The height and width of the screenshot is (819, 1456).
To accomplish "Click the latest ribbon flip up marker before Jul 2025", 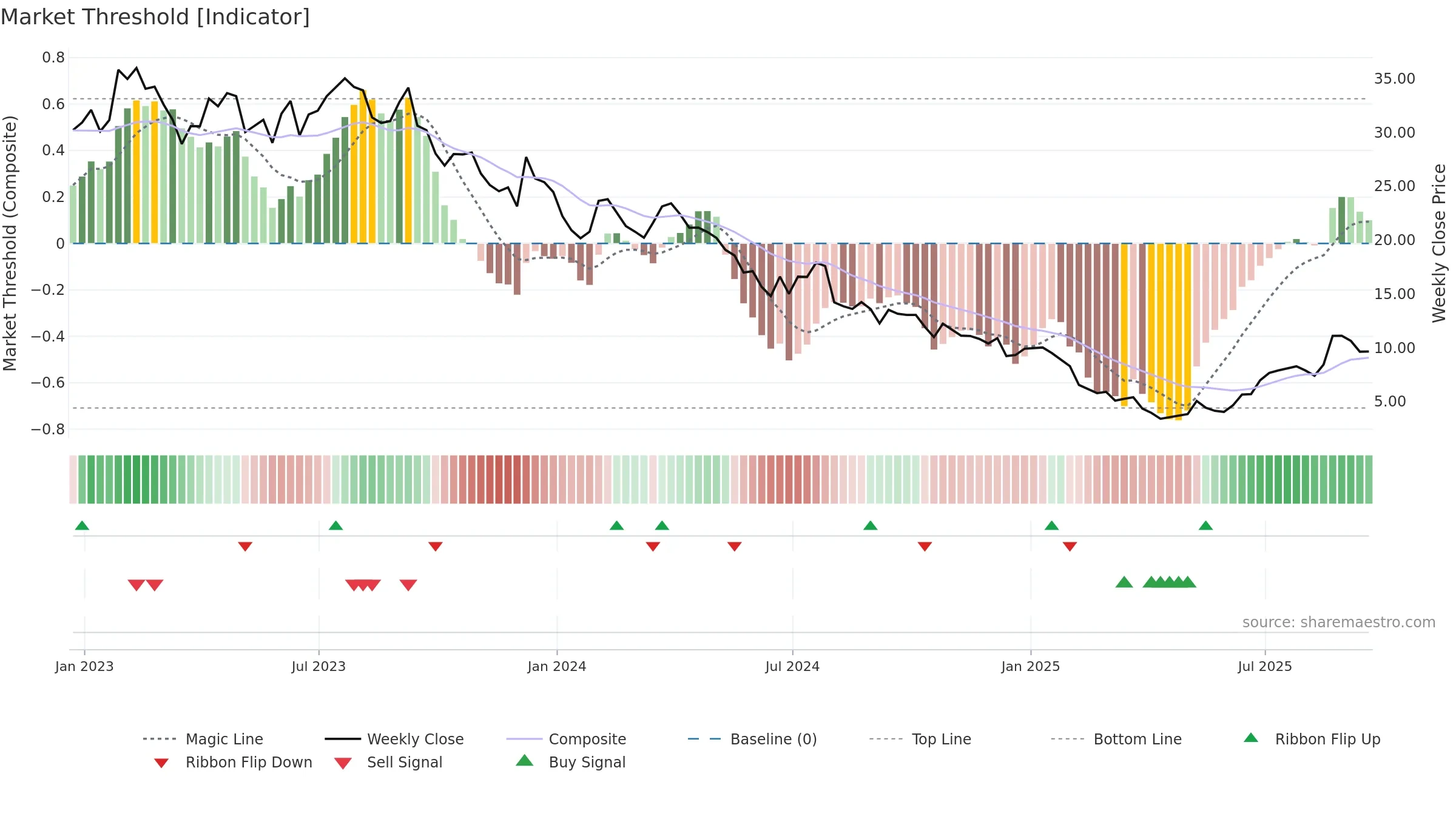I will pos(1205,525).
